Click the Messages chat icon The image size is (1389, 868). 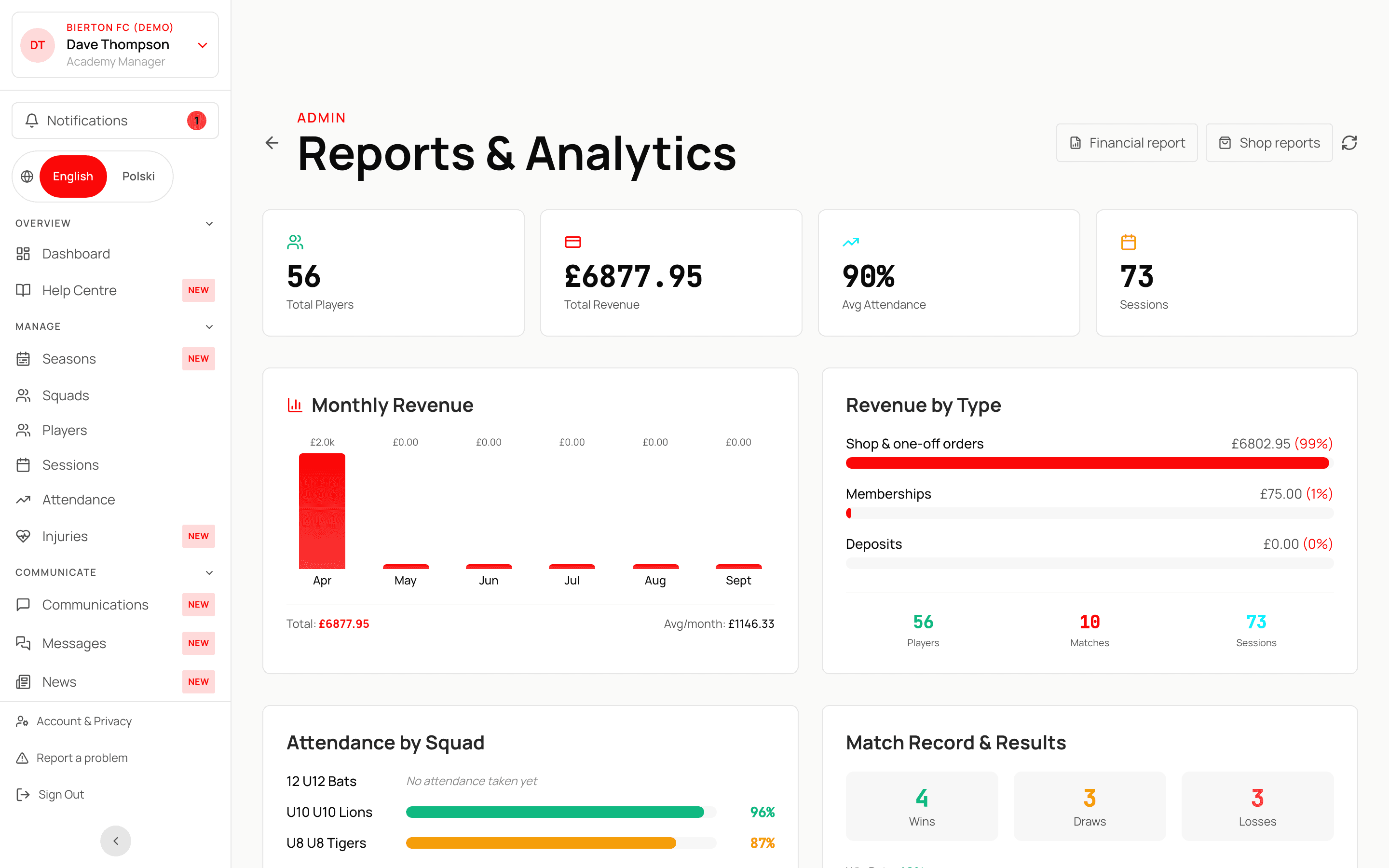[x=23, y=643]
